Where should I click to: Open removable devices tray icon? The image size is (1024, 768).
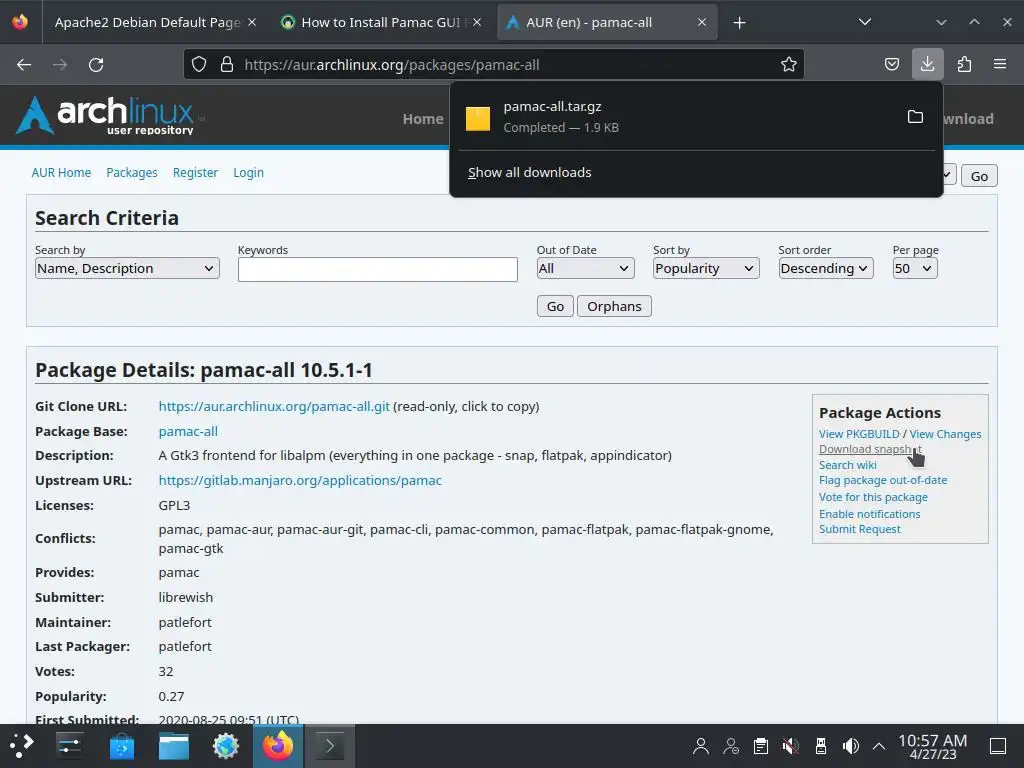[x=821, y=746]
